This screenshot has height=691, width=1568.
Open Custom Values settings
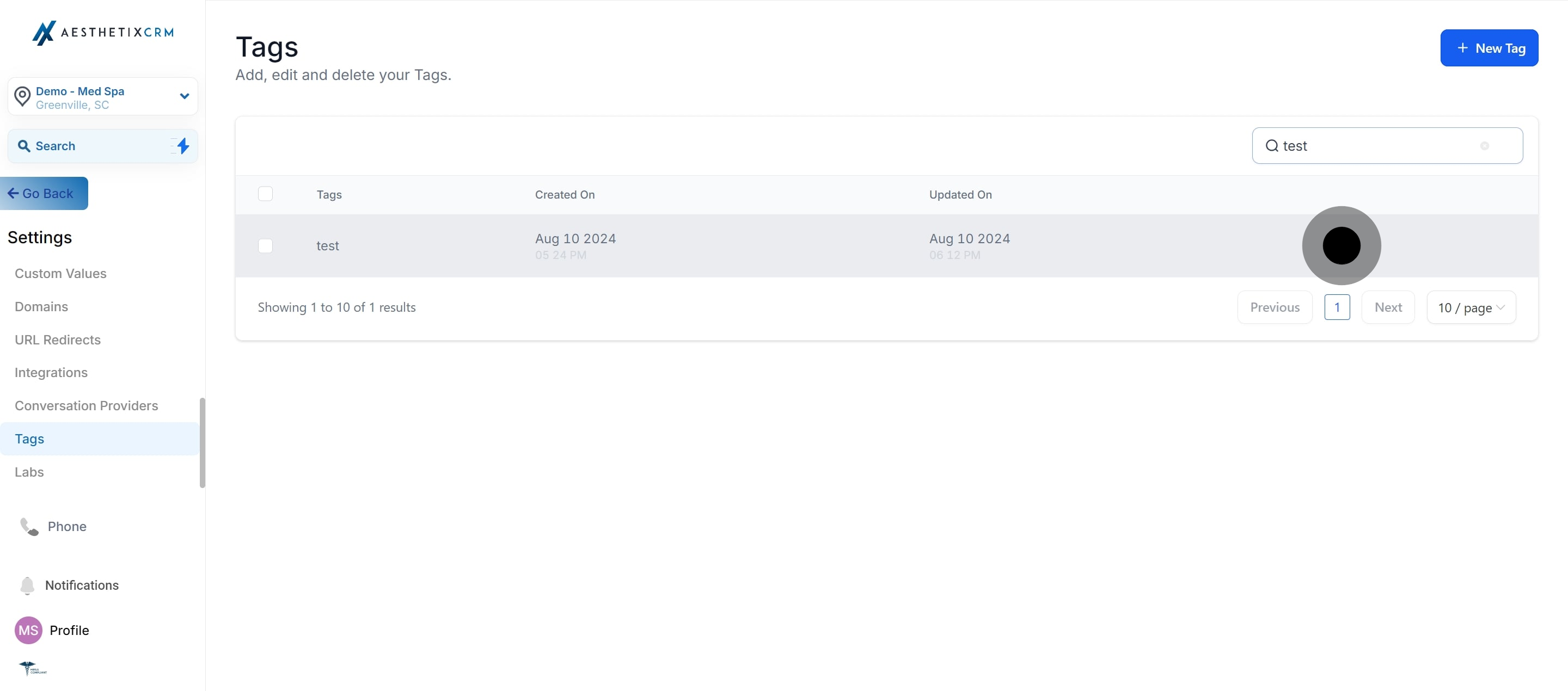coord(60,274)
